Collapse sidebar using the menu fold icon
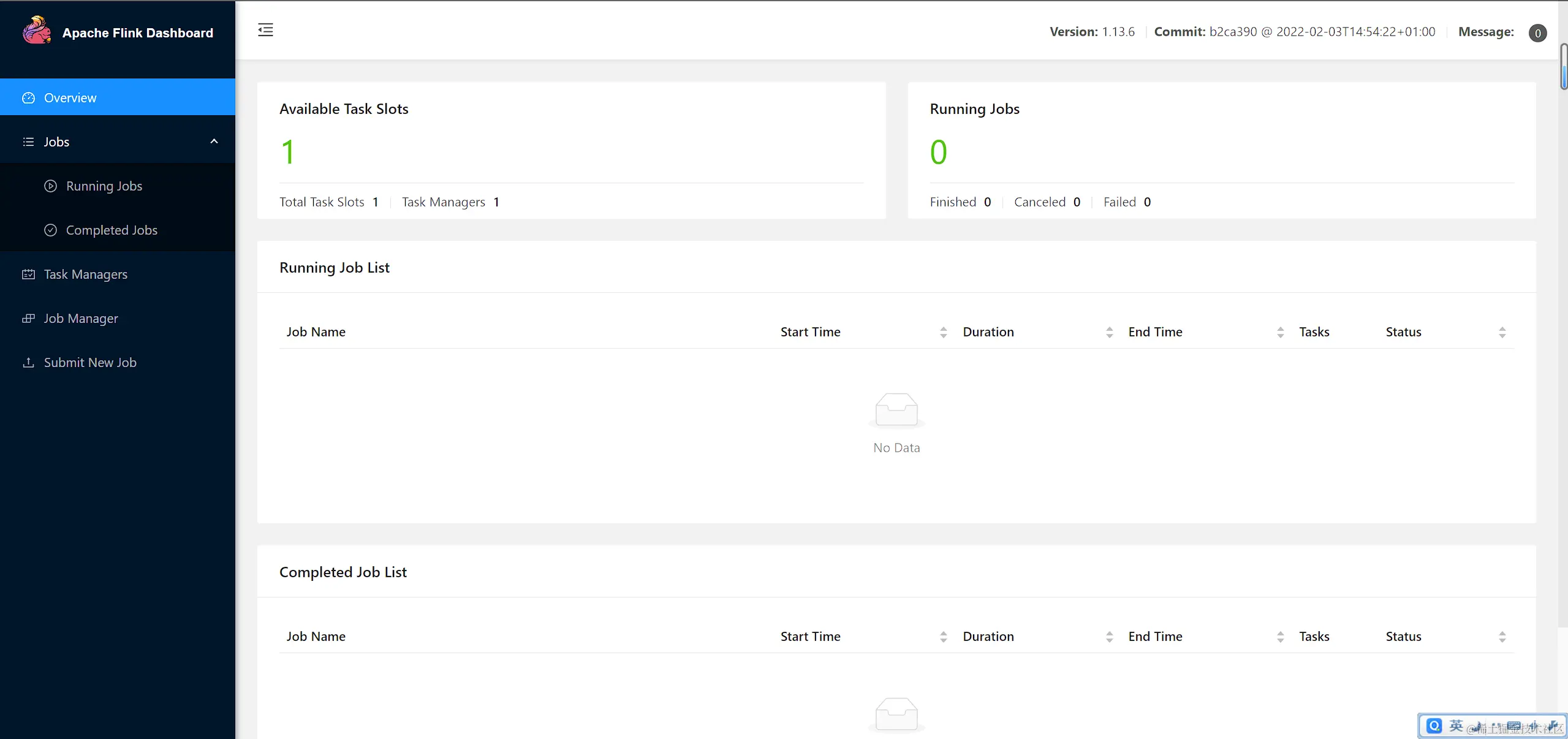The height and width of the screenshot is (739, 1568). pos(265,30)
